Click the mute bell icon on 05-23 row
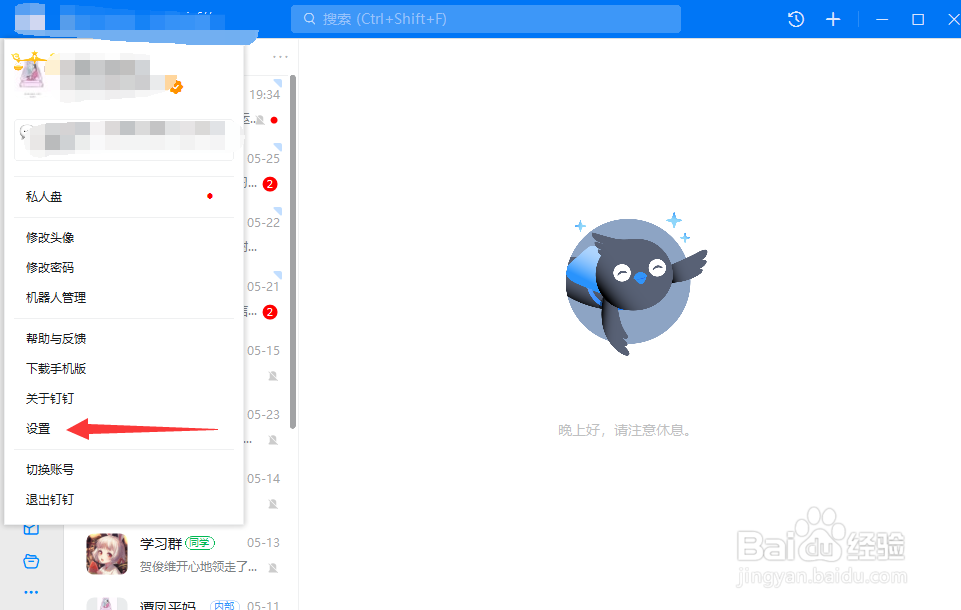This screenshot has width=961, height=610. (273, 440)
